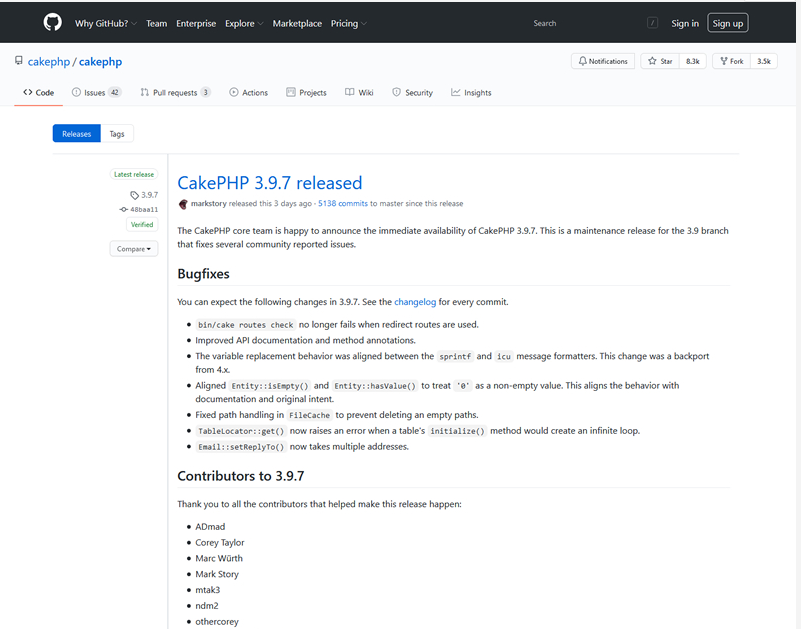Click markstory's avatar image
Screen dimensions: 801x629
point(183,204)
